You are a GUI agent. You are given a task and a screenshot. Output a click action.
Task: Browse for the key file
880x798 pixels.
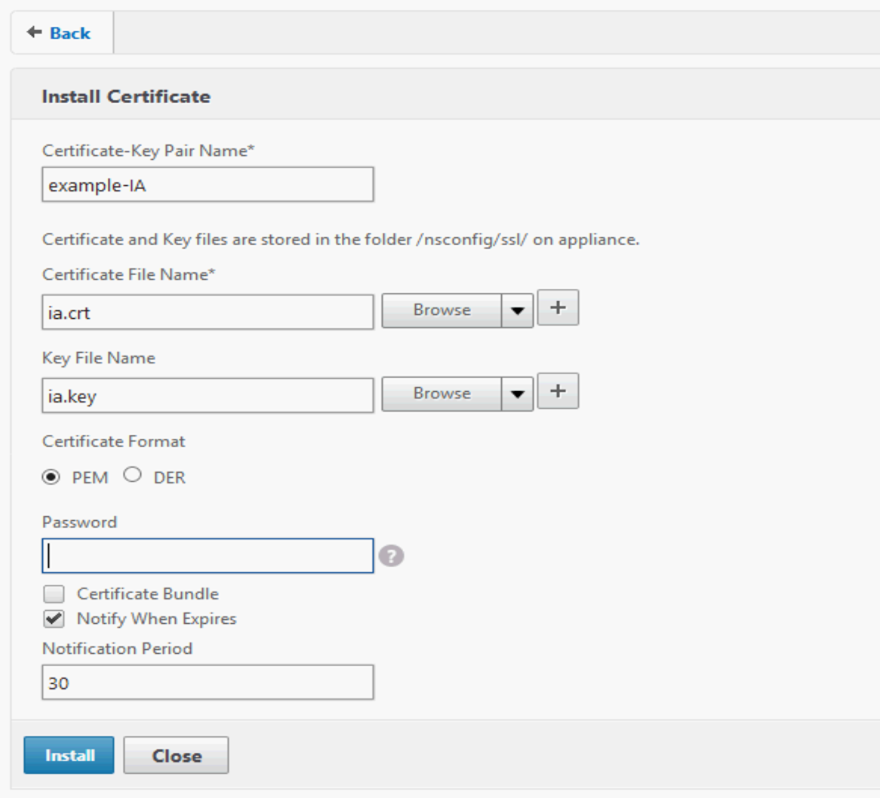coord(441,394)
